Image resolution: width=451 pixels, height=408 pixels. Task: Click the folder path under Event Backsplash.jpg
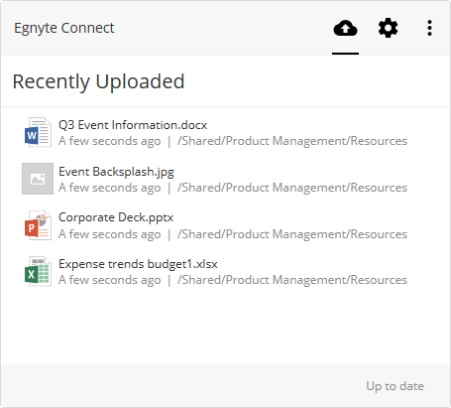[x=292, y=188]
